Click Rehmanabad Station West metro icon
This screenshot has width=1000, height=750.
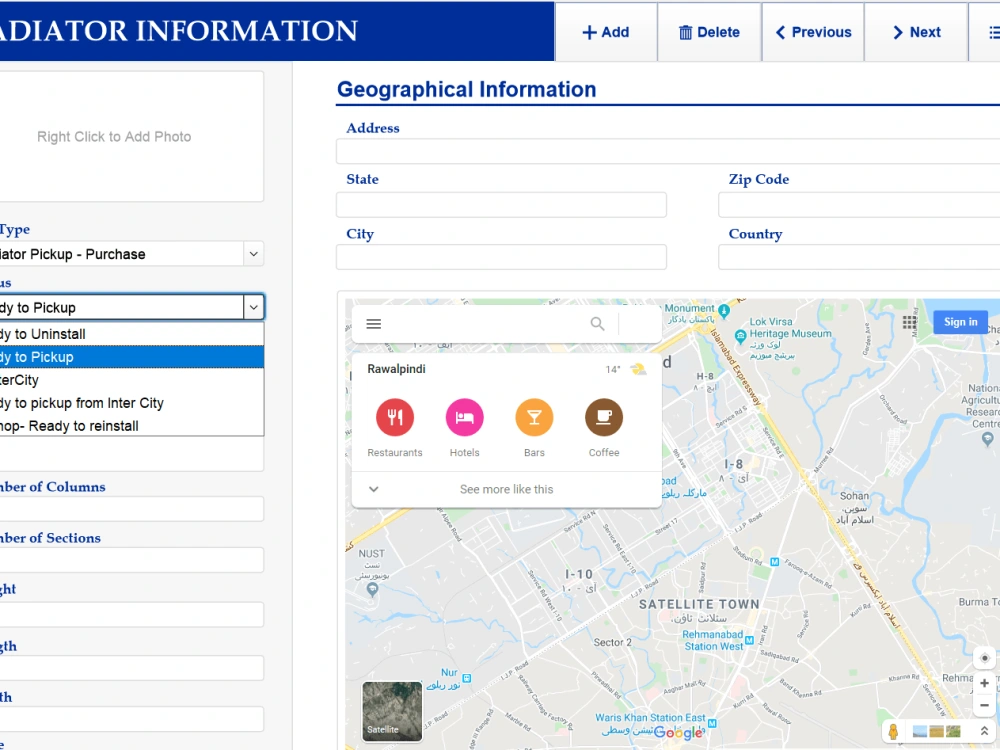(749, 640)
